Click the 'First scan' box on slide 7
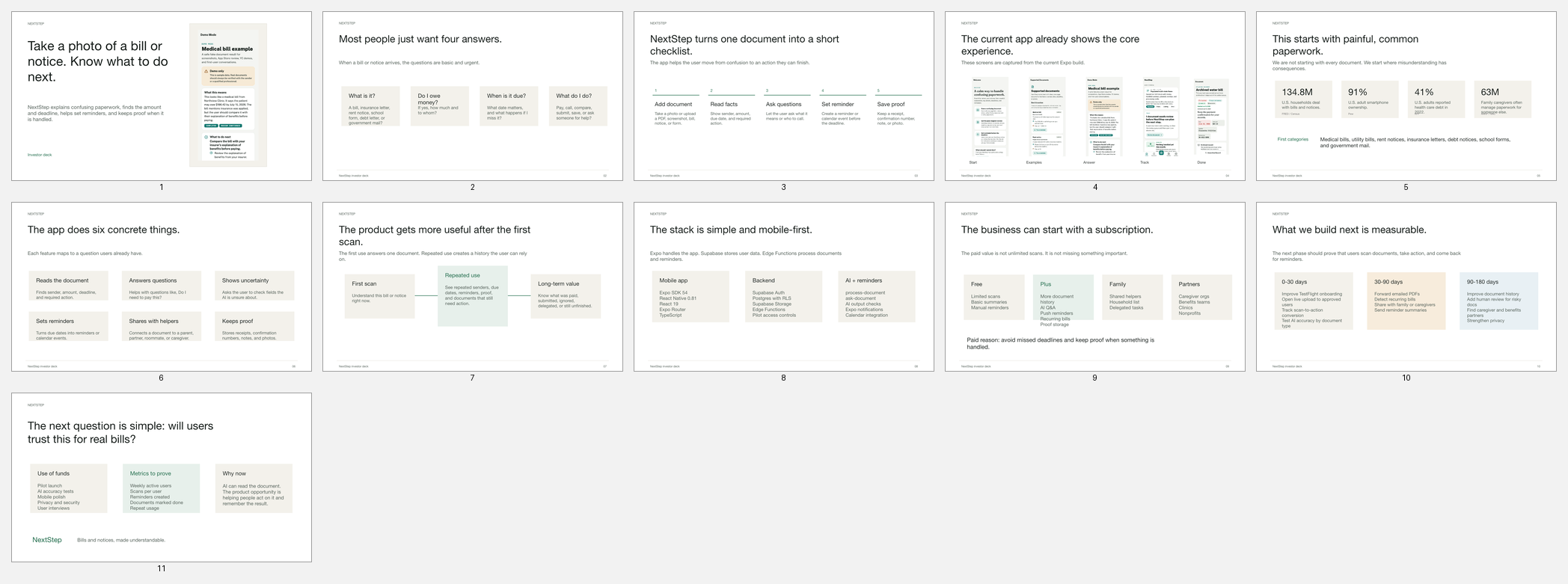This screenshot has height=584, width=1568. point(380,296)
